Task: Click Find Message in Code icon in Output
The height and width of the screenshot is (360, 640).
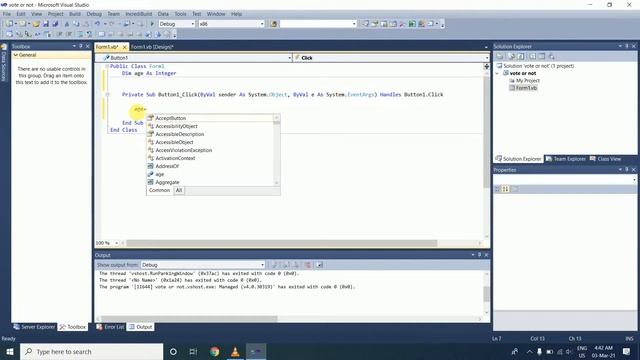Action: coord(275,265)
